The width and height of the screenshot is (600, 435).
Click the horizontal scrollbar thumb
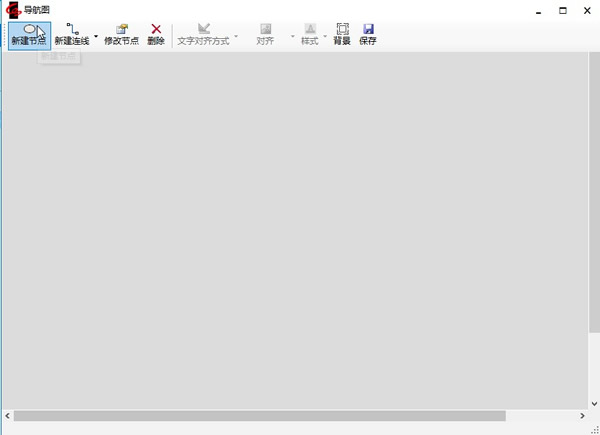pos(260,416)
